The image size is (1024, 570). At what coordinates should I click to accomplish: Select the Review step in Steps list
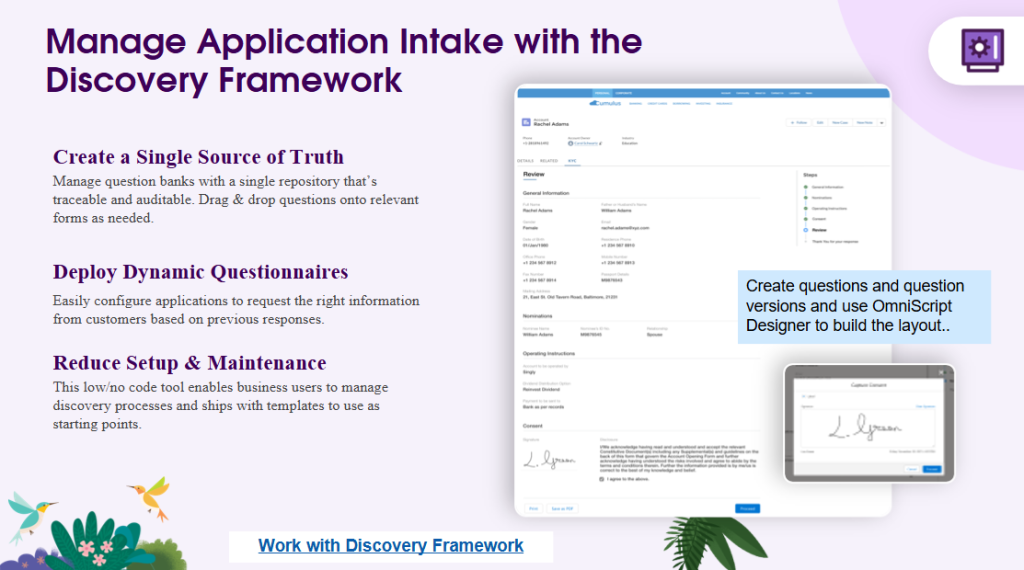819,230
